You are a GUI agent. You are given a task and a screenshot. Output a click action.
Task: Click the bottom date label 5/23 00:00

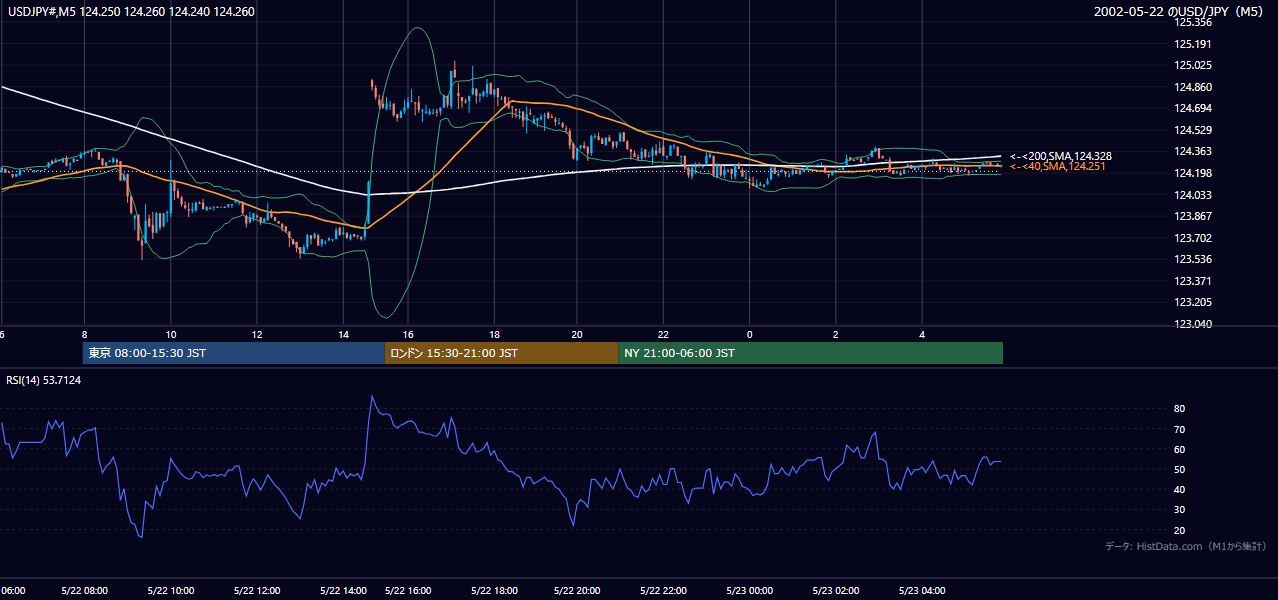(750, 590)
